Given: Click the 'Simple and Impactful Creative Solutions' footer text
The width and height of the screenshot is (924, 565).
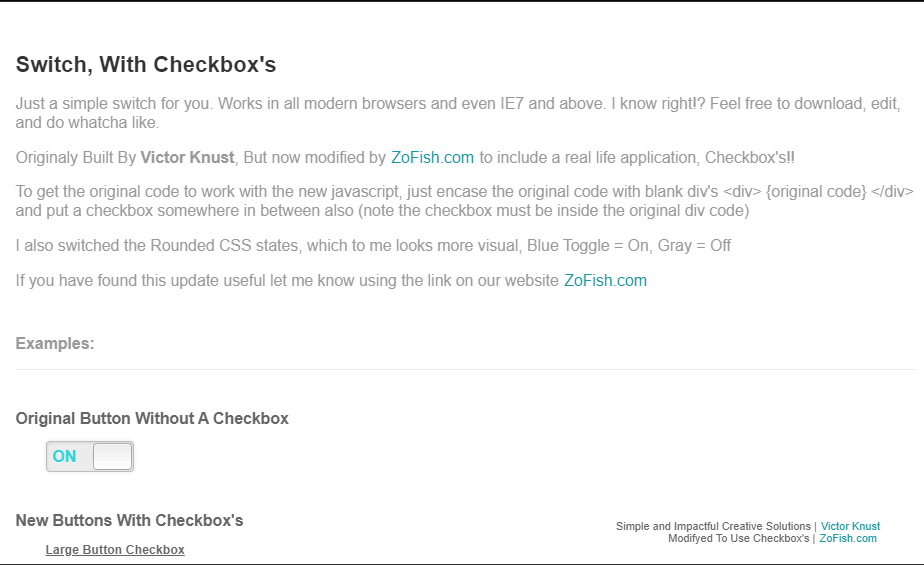Looking at the screenshot, I should point(714,526).
